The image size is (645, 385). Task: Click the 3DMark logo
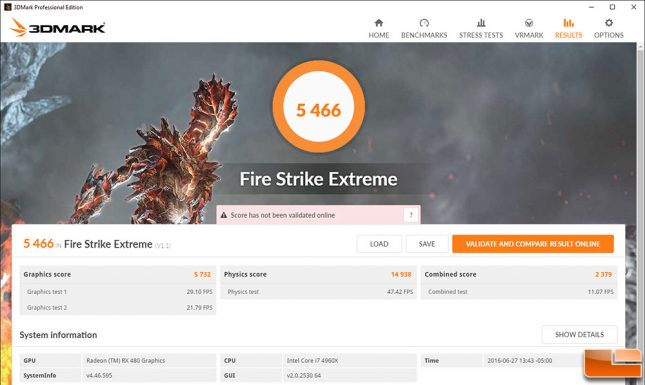coord(58,27)
